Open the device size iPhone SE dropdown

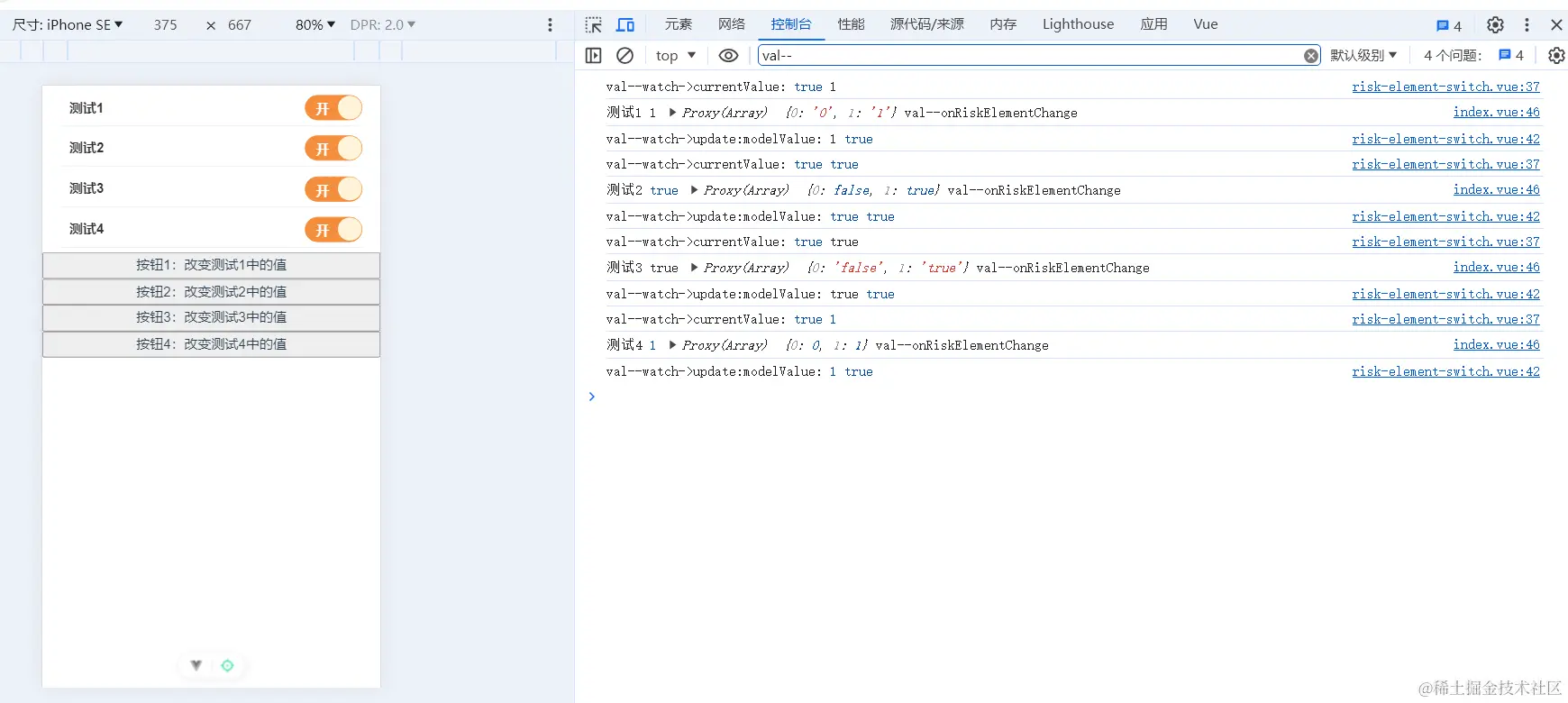(x=68, y=25)
